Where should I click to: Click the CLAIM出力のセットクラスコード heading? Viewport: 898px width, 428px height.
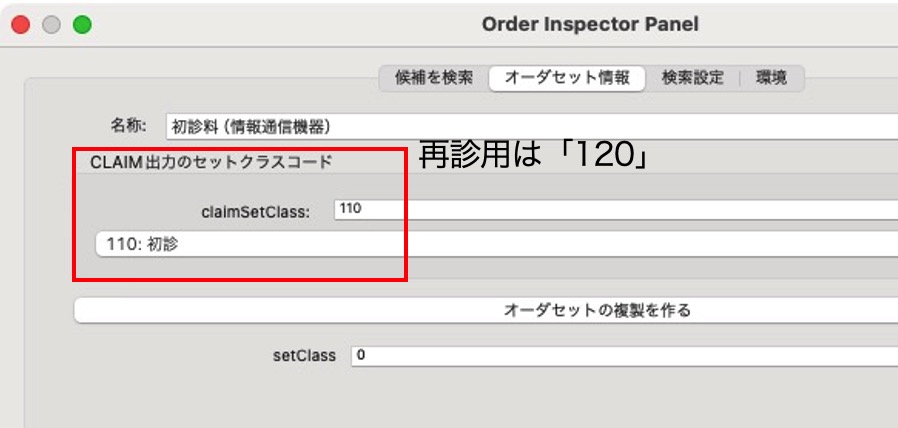pos(211,161)
